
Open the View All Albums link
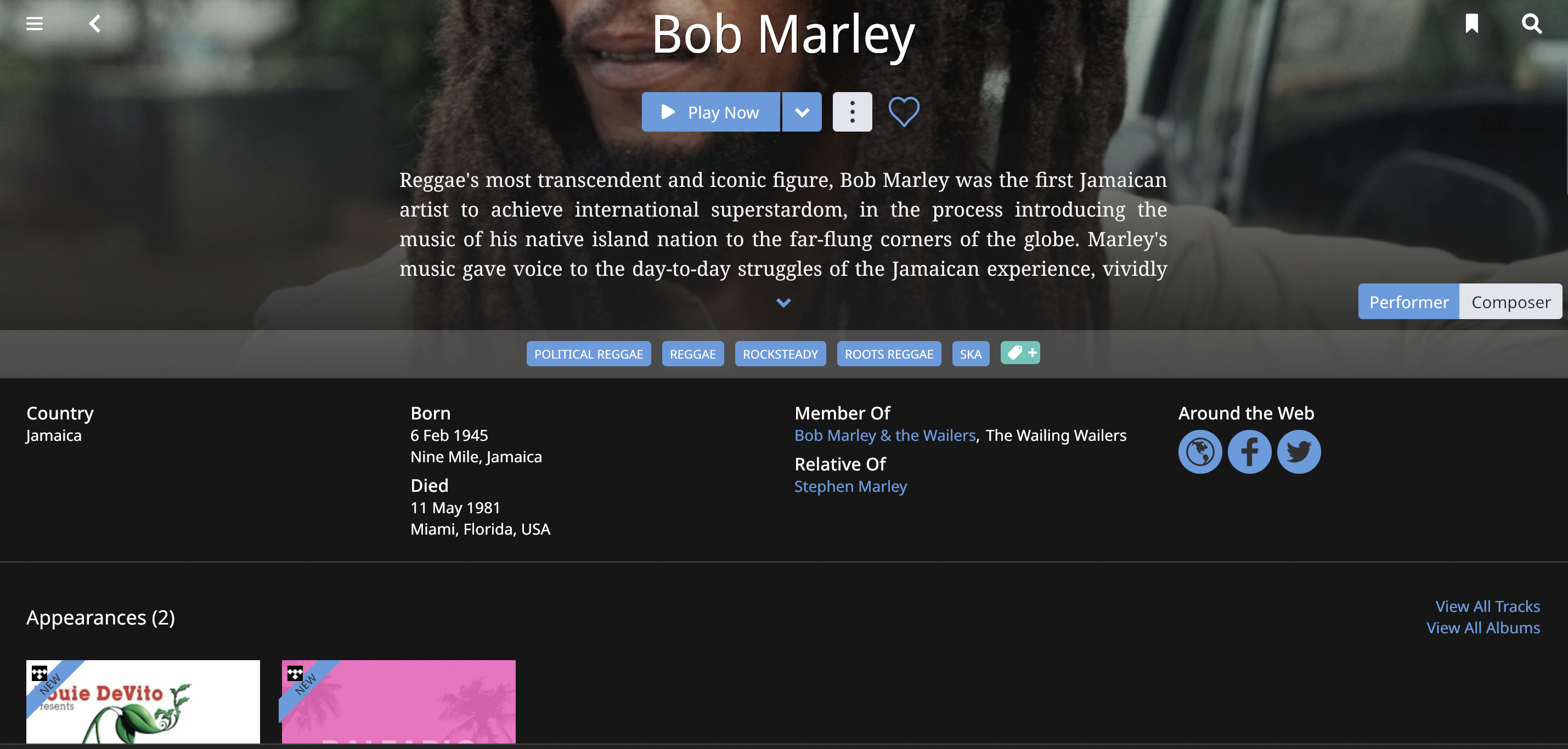1483,628
